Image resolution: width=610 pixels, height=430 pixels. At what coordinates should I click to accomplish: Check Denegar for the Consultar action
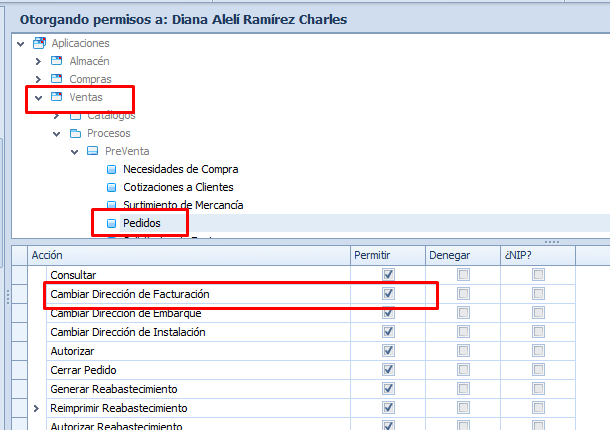463,275
